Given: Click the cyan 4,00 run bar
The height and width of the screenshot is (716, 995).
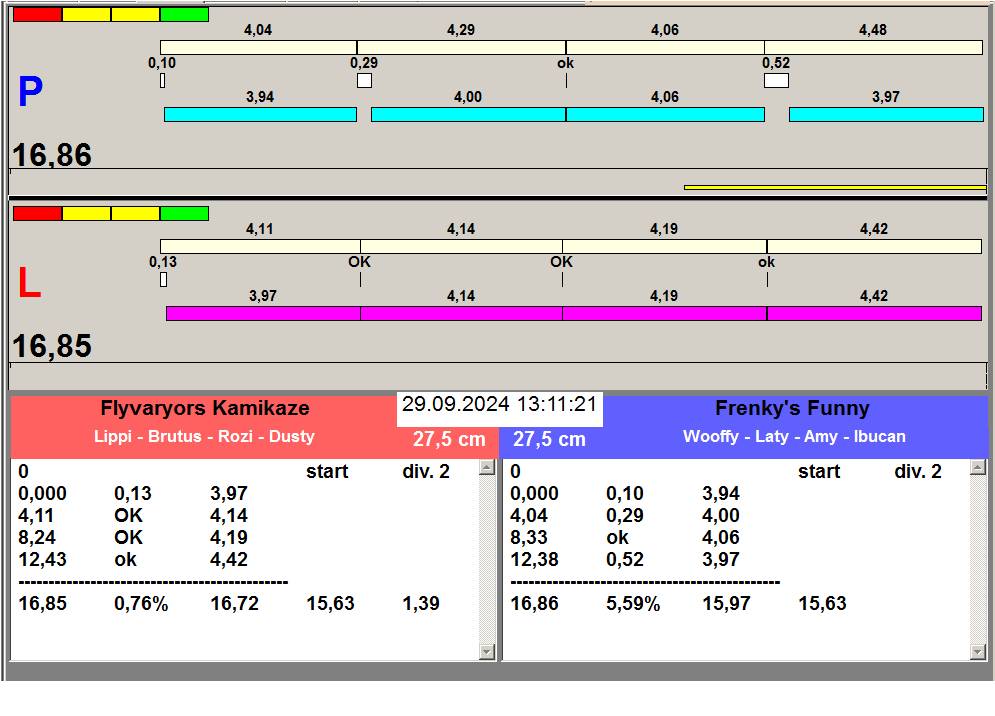Looking at the screenshot, I should click(x=468, y=114).
